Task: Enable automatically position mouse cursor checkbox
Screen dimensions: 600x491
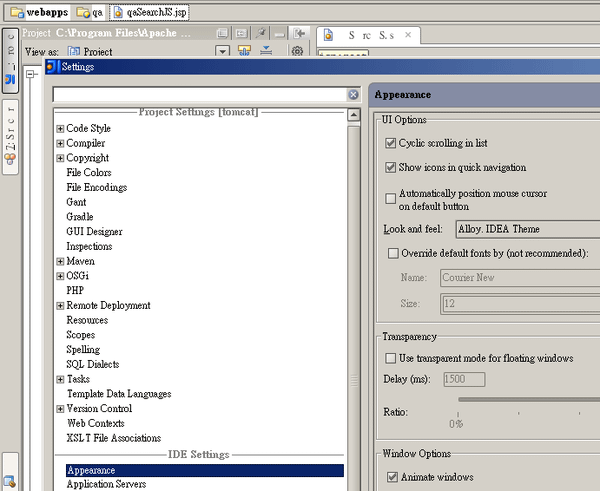Action: coord(390,199)
